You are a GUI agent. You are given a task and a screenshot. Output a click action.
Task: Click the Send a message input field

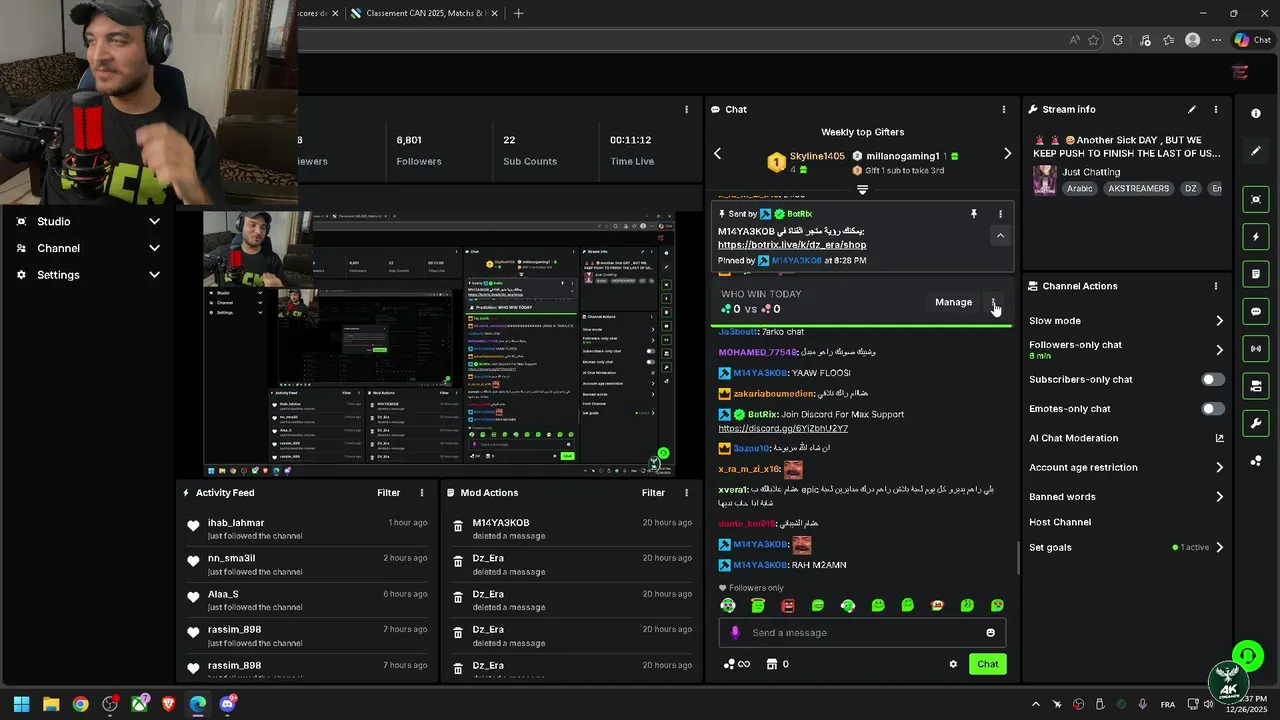(x=862, y=632)
